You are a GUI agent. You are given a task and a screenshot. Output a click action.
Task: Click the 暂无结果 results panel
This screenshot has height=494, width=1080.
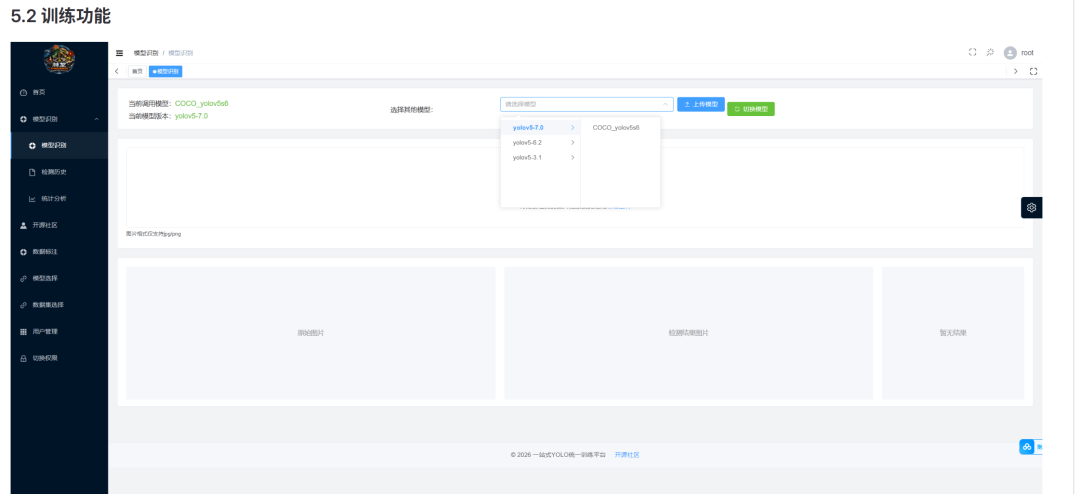pyautogui.click(x=953, y=333)
